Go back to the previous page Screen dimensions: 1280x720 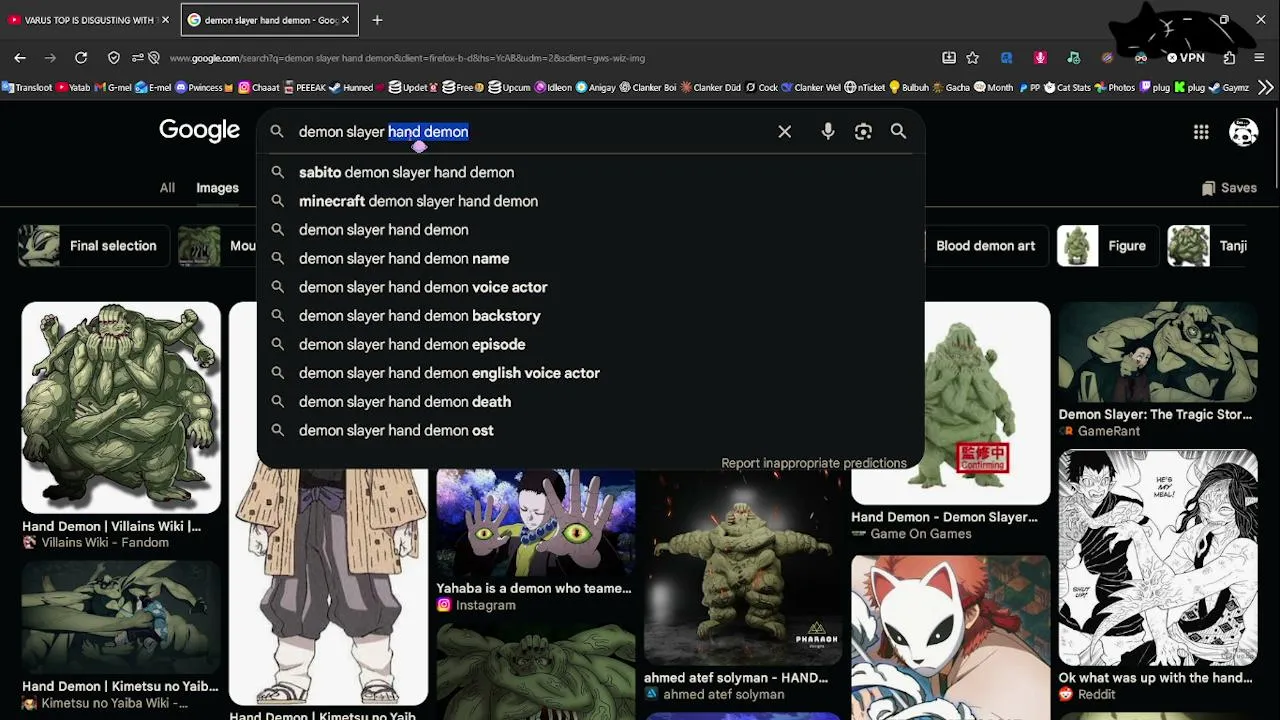pyautogui.click(x=20, y=58)
